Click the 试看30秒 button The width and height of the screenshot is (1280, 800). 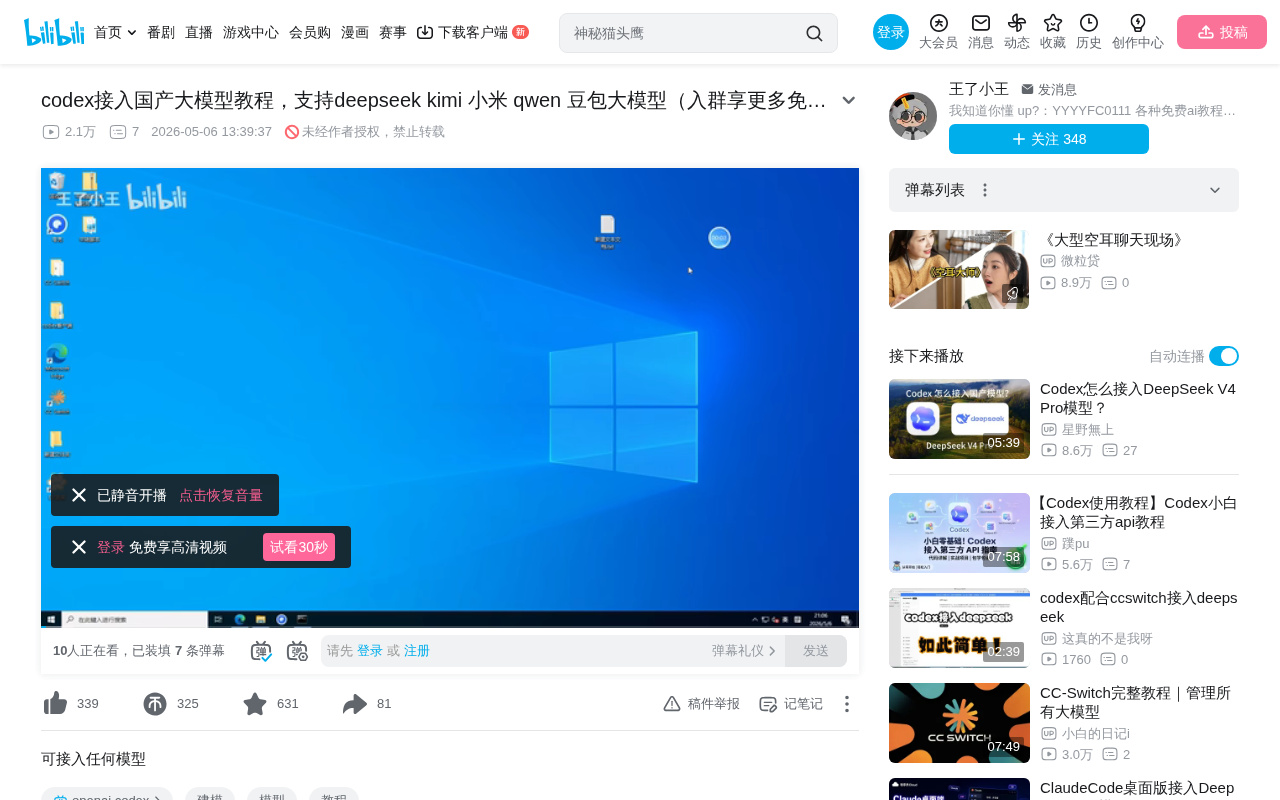(299, 547)
